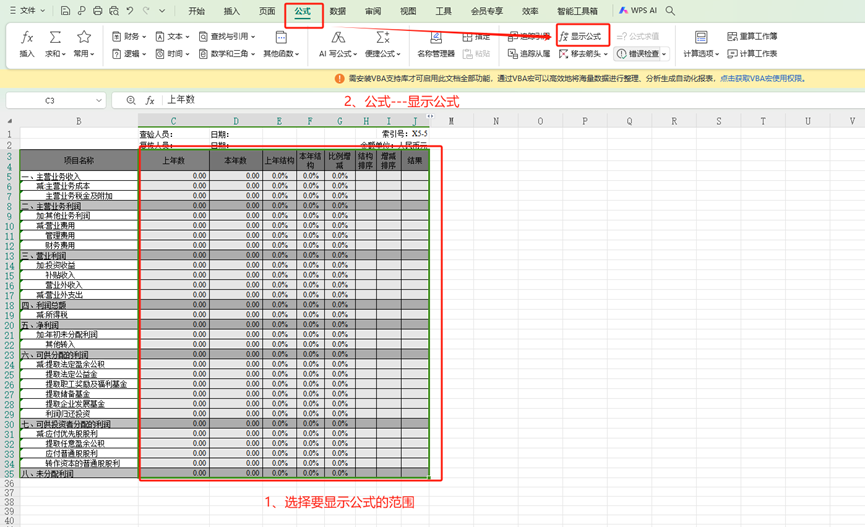Screen dimensions: 865x527
Task: Open the 计算选项 dropdown
Action: [701, 44]
